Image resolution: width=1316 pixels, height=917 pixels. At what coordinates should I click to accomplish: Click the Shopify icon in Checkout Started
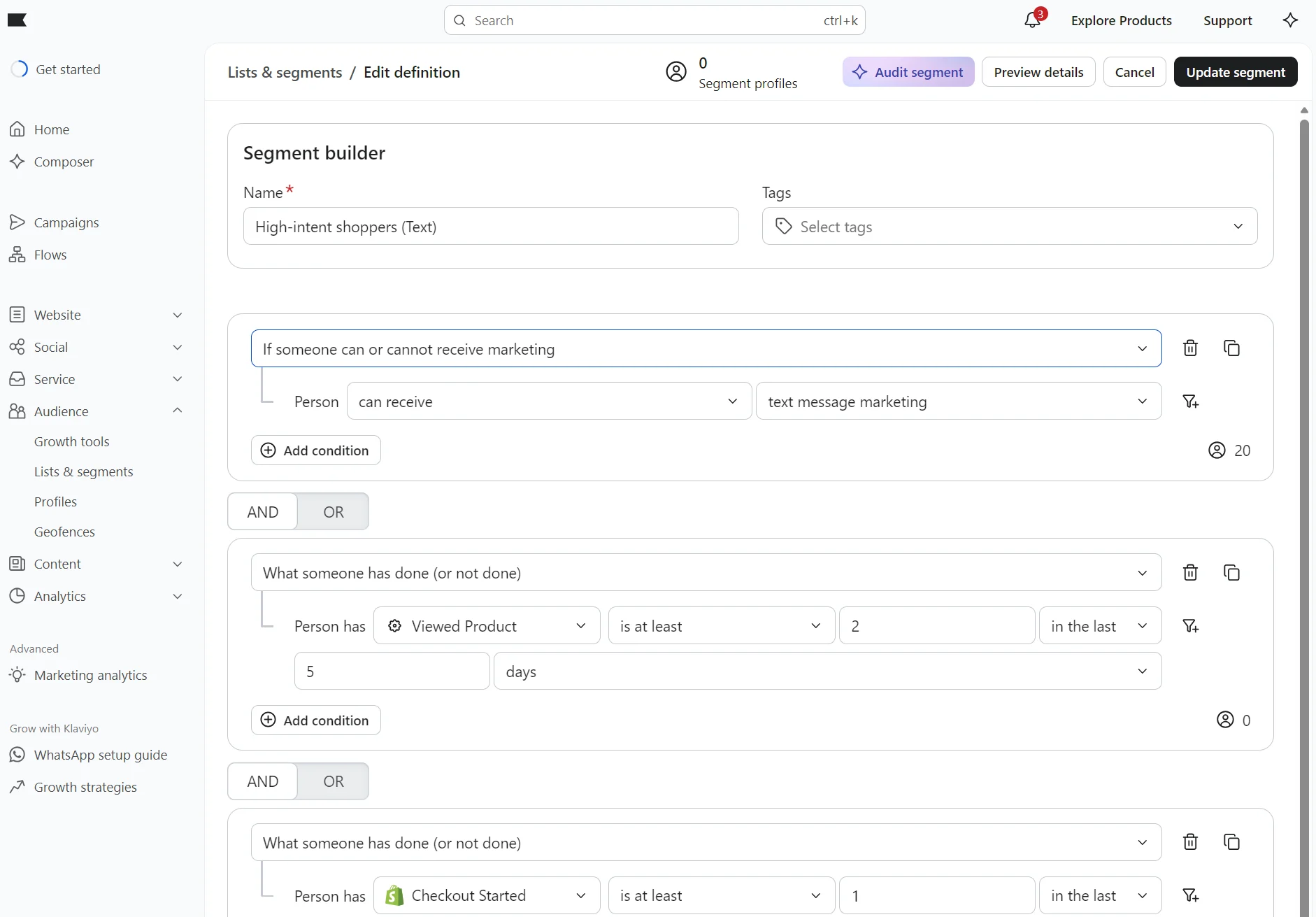pos(394,896)
